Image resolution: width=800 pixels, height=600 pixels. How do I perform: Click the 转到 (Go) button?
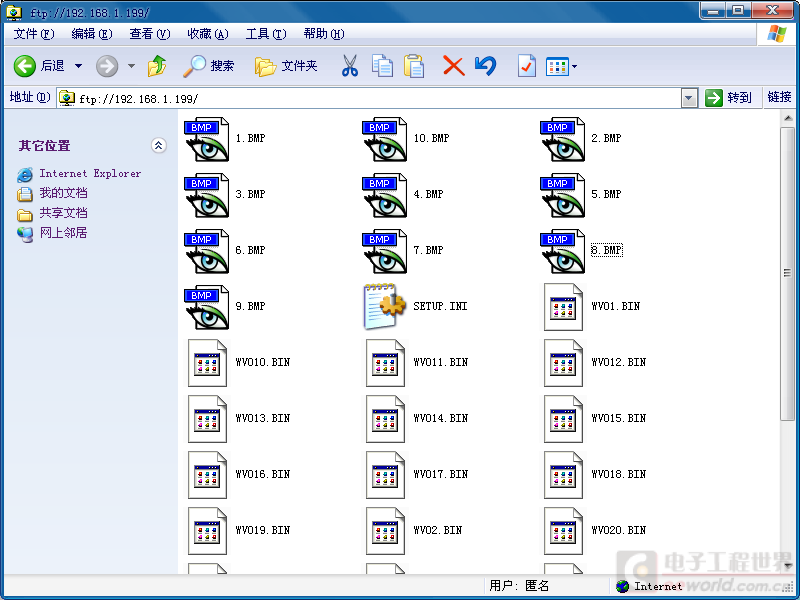pos(728,98)
